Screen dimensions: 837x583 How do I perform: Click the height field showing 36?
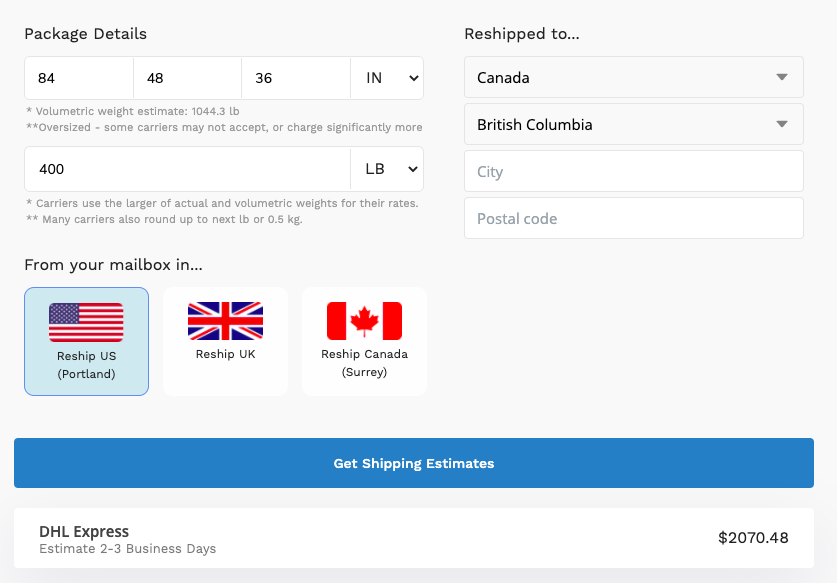(296, 78)
